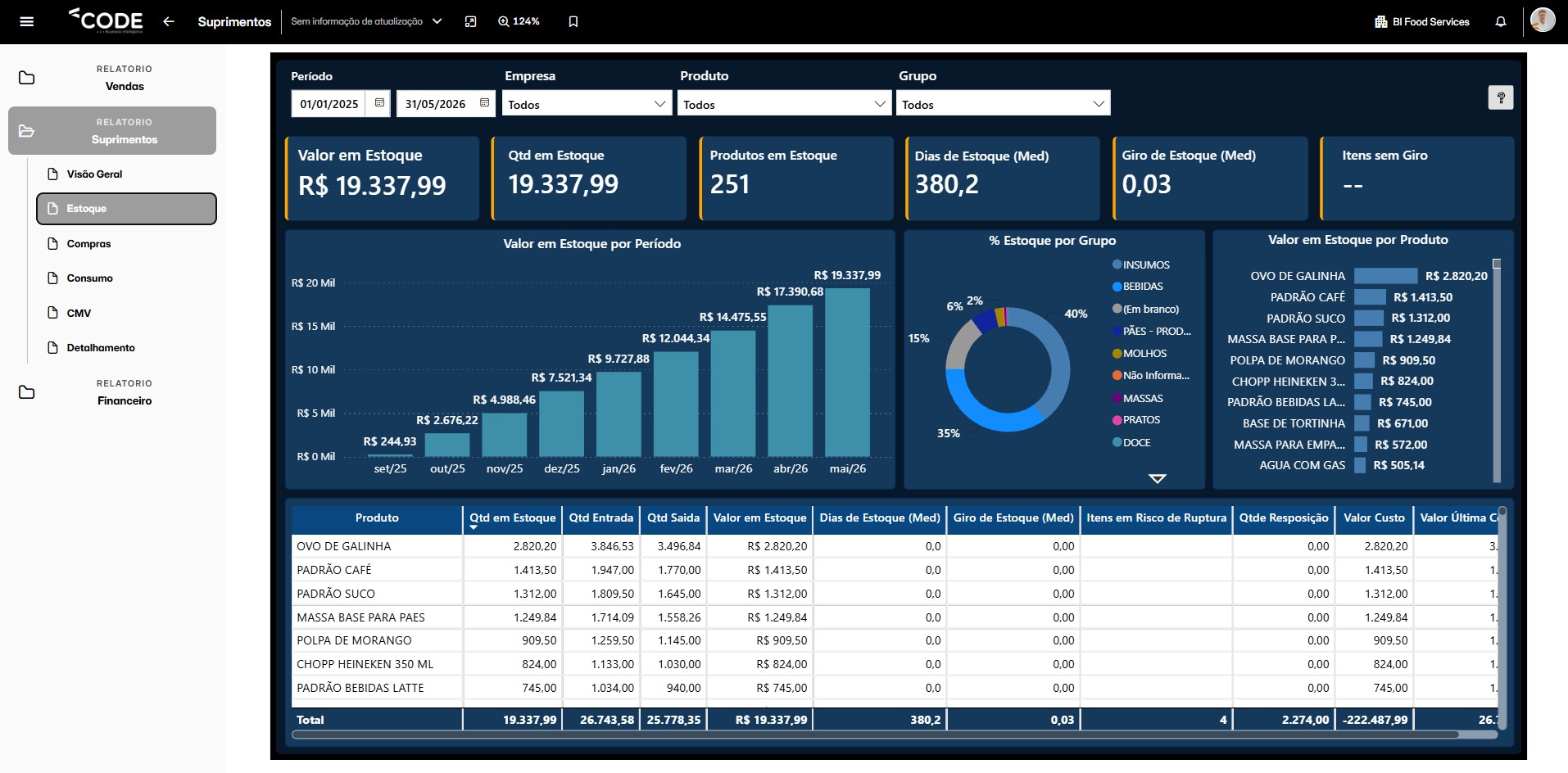Select PRATOS legend item
Viewport: 1568px width, 773px height.
[x=1135, y=420]
